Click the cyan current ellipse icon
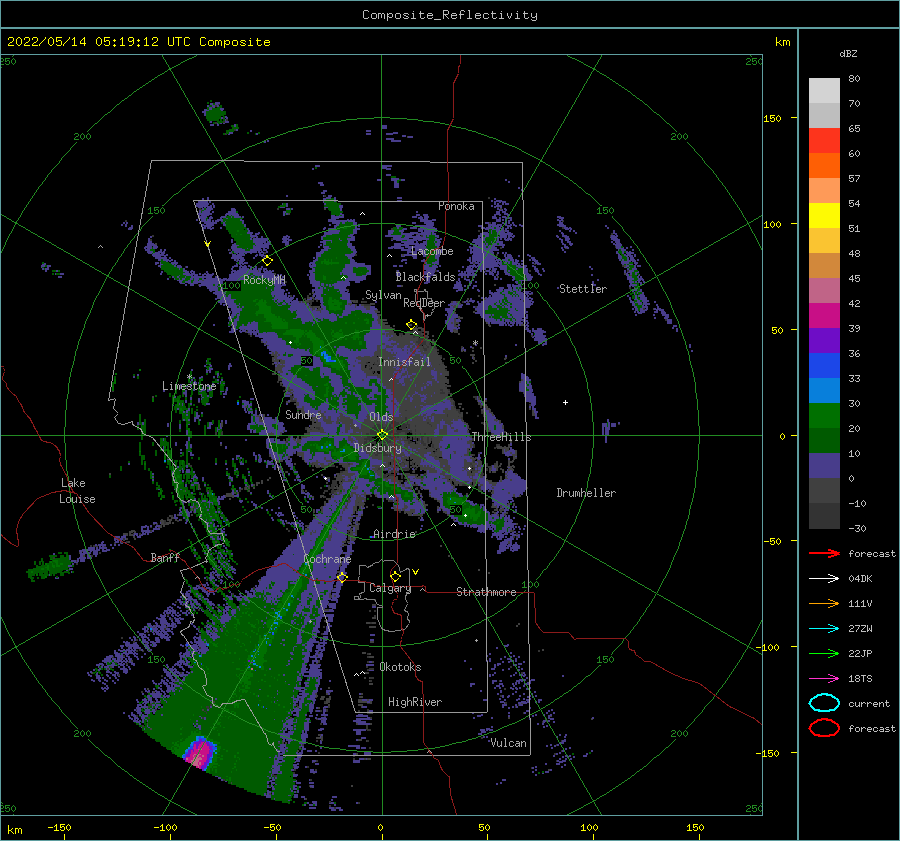 pyautogui.click(x=824, y=703)
